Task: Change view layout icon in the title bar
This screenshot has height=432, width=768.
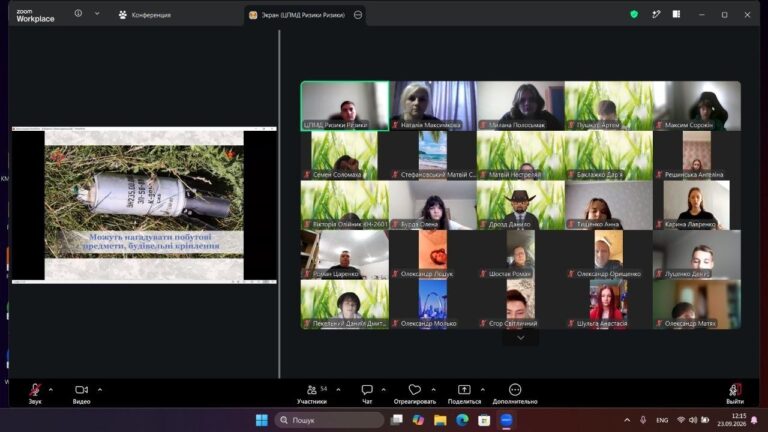Action: pyautogui.click(x=676, y=14)
